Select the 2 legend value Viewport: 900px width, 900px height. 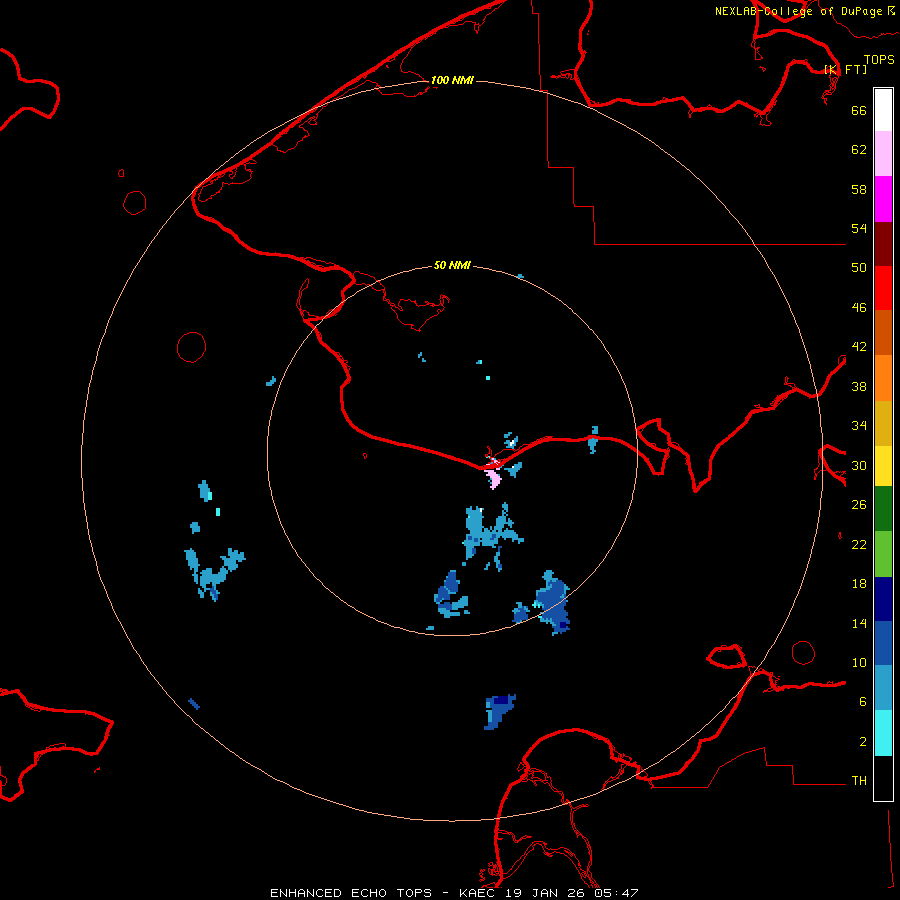[862, 742]
